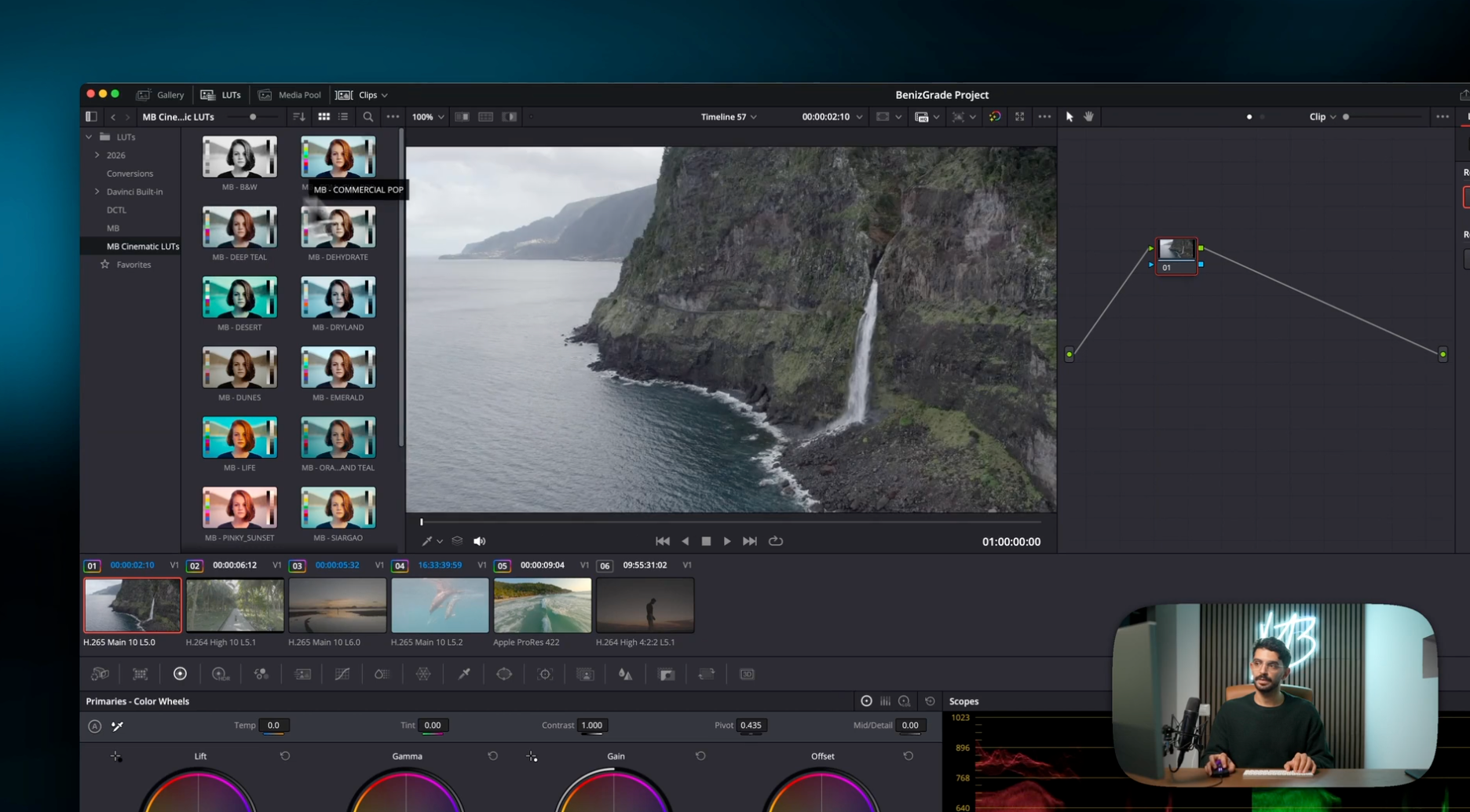1470x812 pixels.
Task: Click stop in the viewer transport
Action: pos(706,541)
